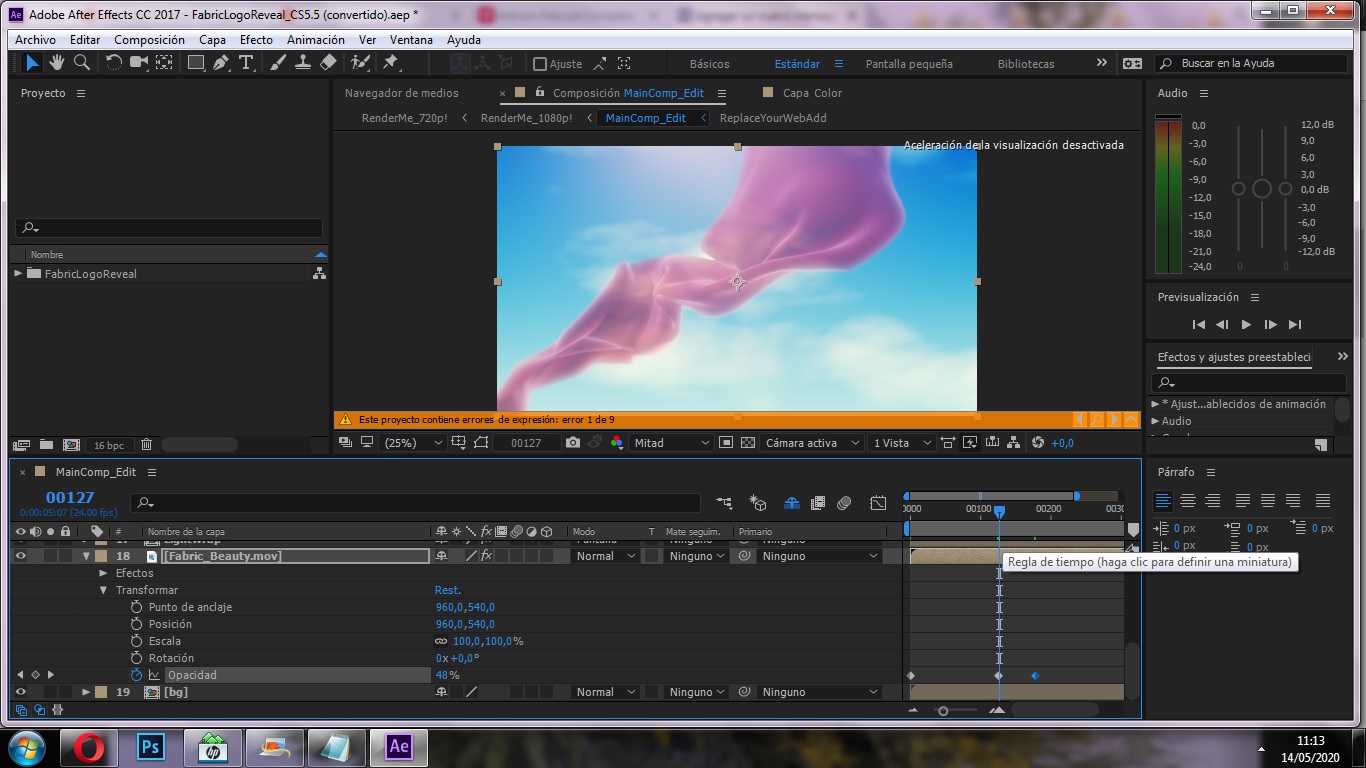
Task: Enable the Posición stopwatch
Action: pos(136,624)
